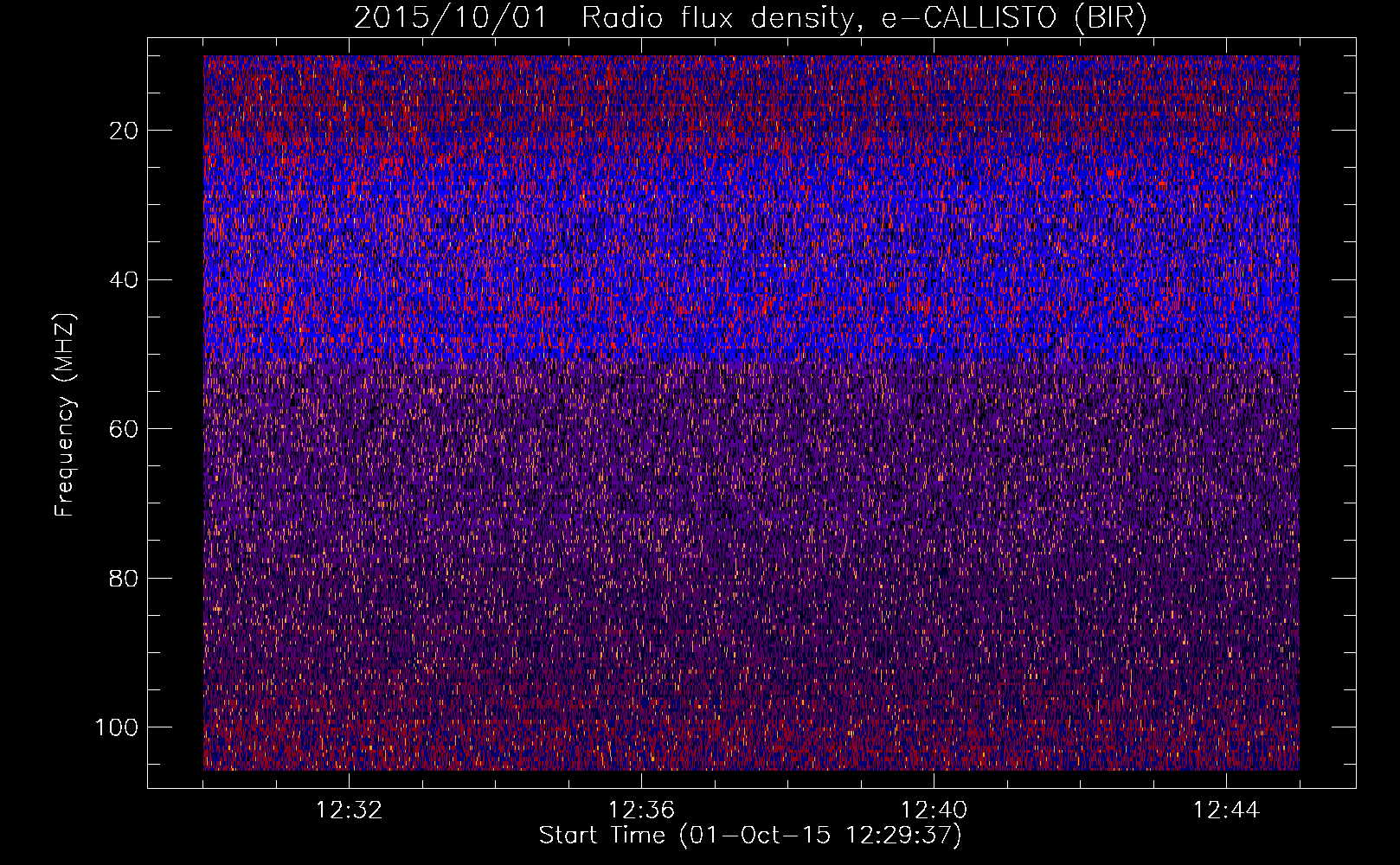Select the 12:40 time tick label
The height and width of the screenshot is (865, 1400).
(934, 811)
